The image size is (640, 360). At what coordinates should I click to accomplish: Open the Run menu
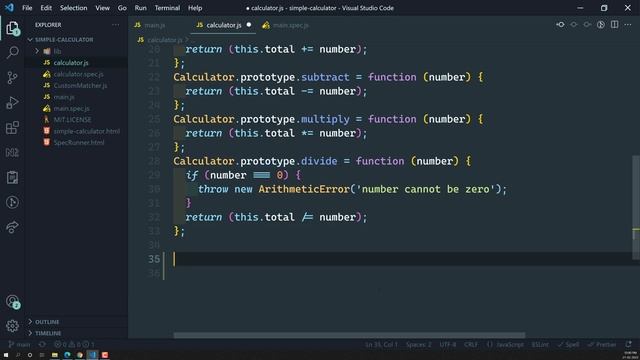[140, 8]
